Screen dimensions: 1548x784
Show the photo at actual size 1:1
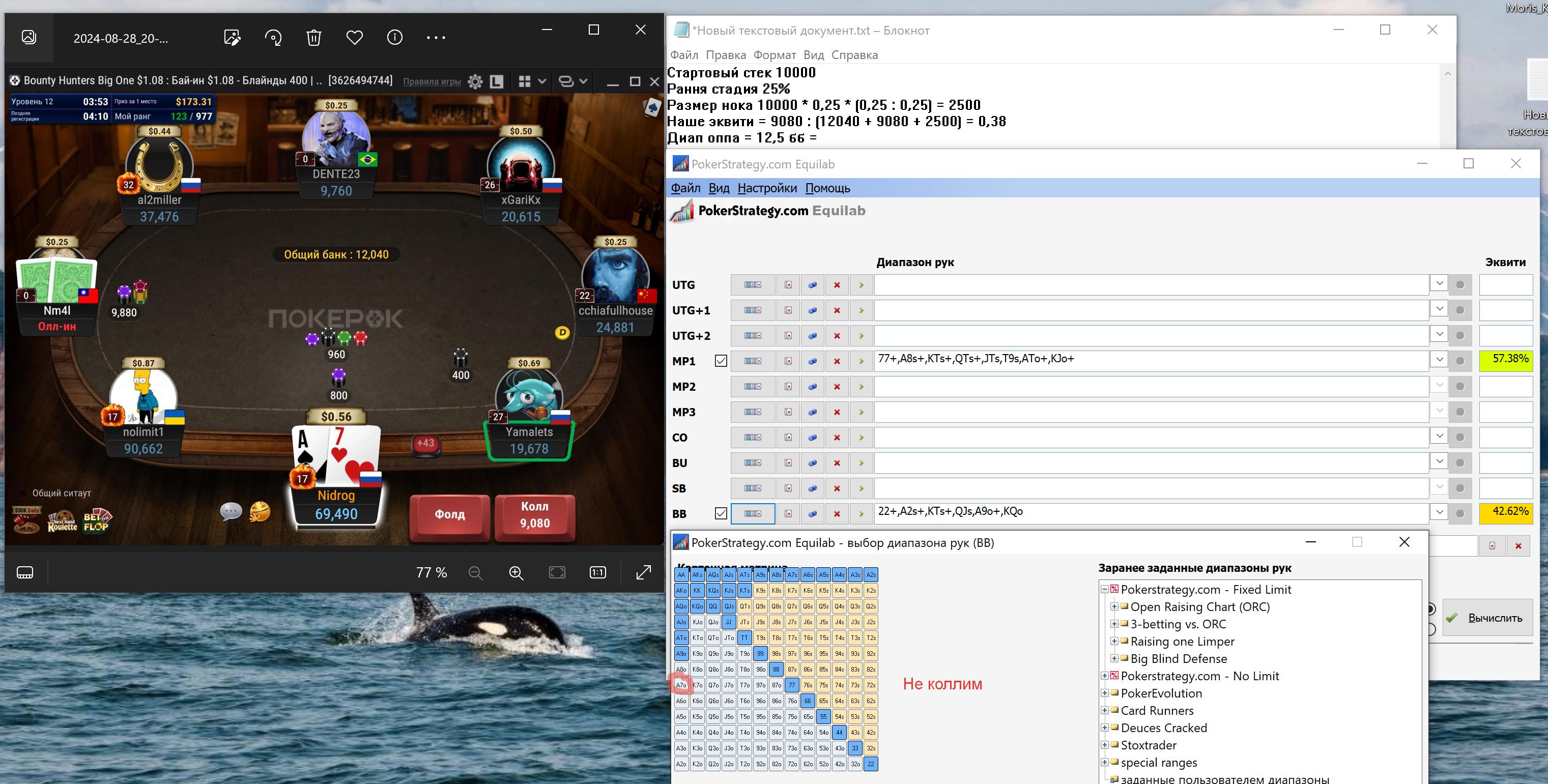(x=598, y=572)
